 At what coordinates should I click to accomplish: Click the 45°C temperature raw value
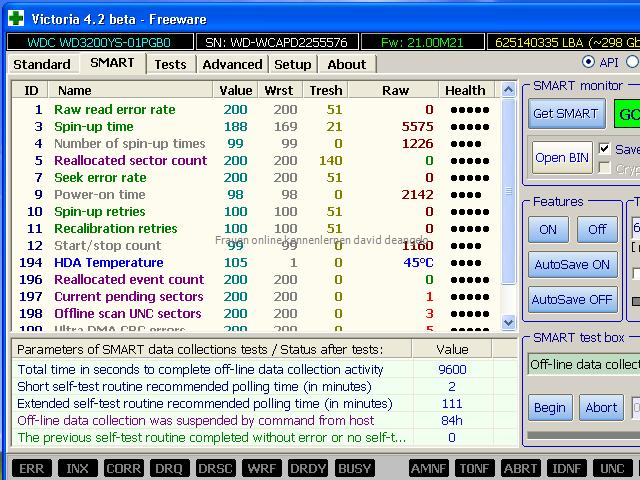pyautogui.click(x=418, y=262)
